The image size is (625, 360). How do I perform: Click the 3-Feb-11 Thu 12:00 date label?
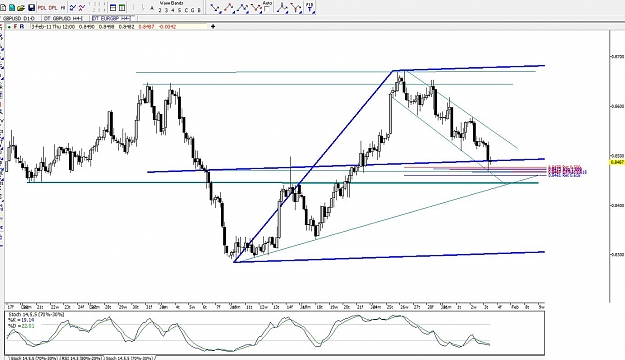53,27
